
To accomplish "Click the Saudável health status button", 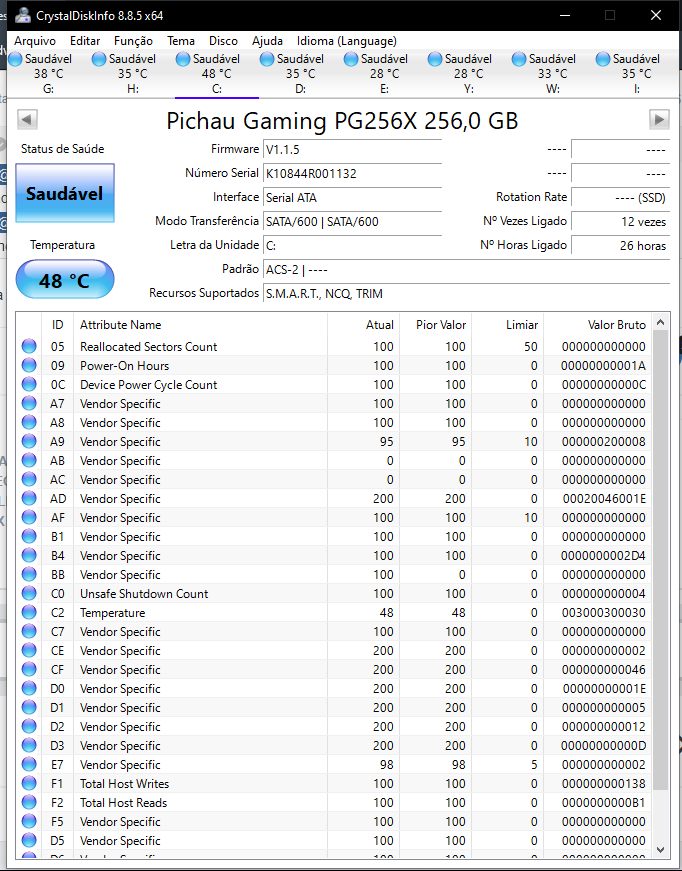I will (x=65, y=193).
